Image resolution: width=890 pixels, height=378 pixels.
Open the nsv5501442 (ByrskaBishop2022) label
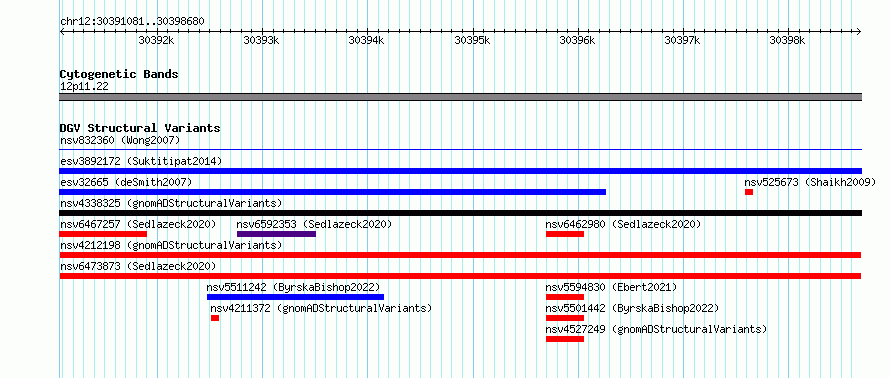pos(632,308)
